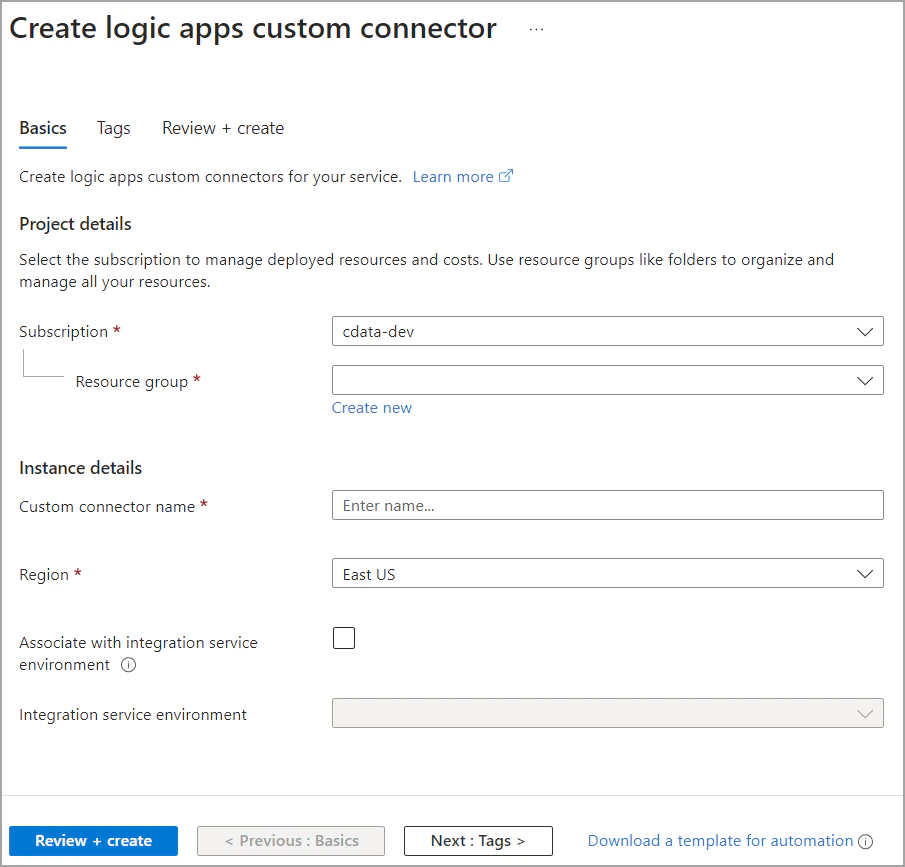Expand the Resource group dropdown
The image size is (905, 867).
(x=606, y=380)
